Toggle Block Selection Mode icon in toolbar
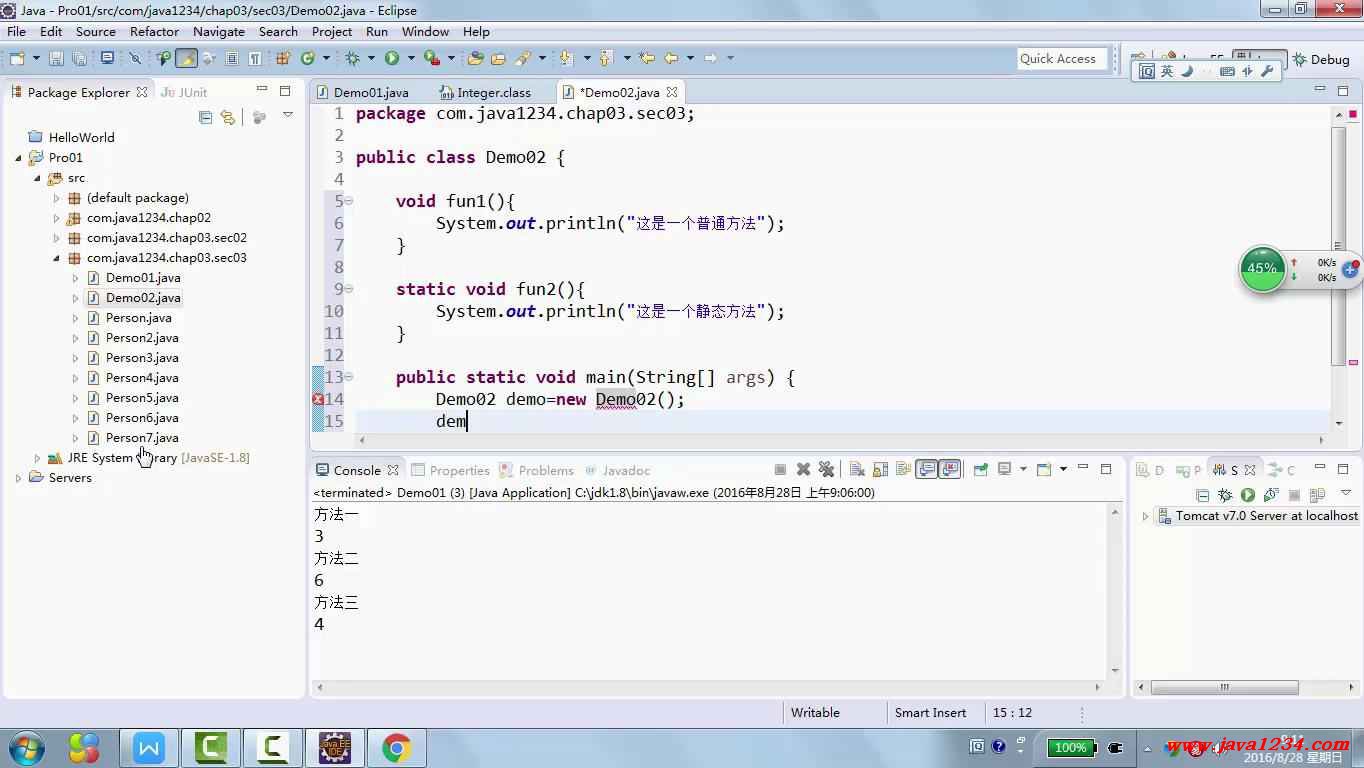 click(231, 58)
